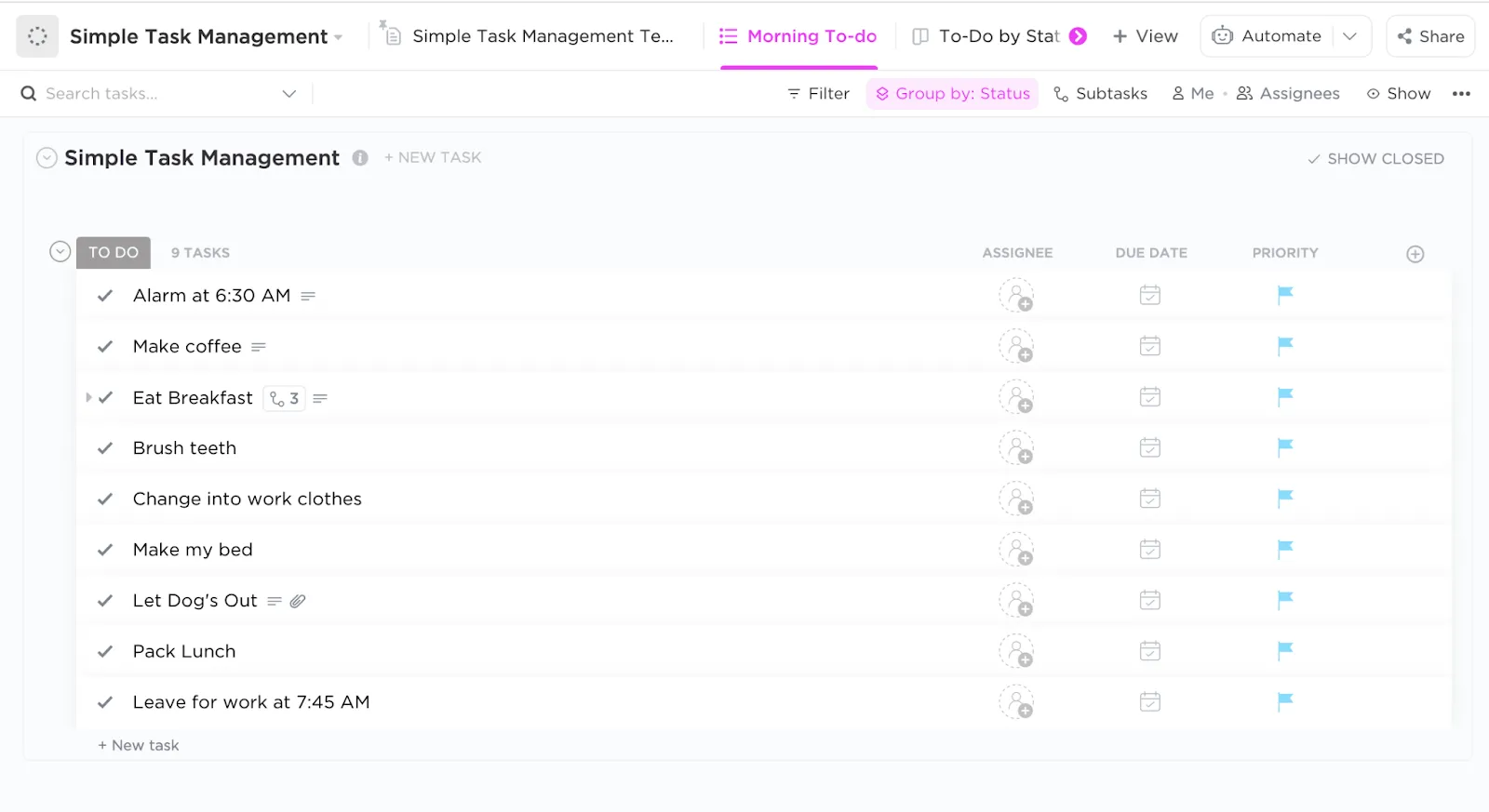The width and height of the screenshot is (1489, 812).
Task: Set due date for Make my bed
Action: pyautogui.click(x=1150, y=550)
